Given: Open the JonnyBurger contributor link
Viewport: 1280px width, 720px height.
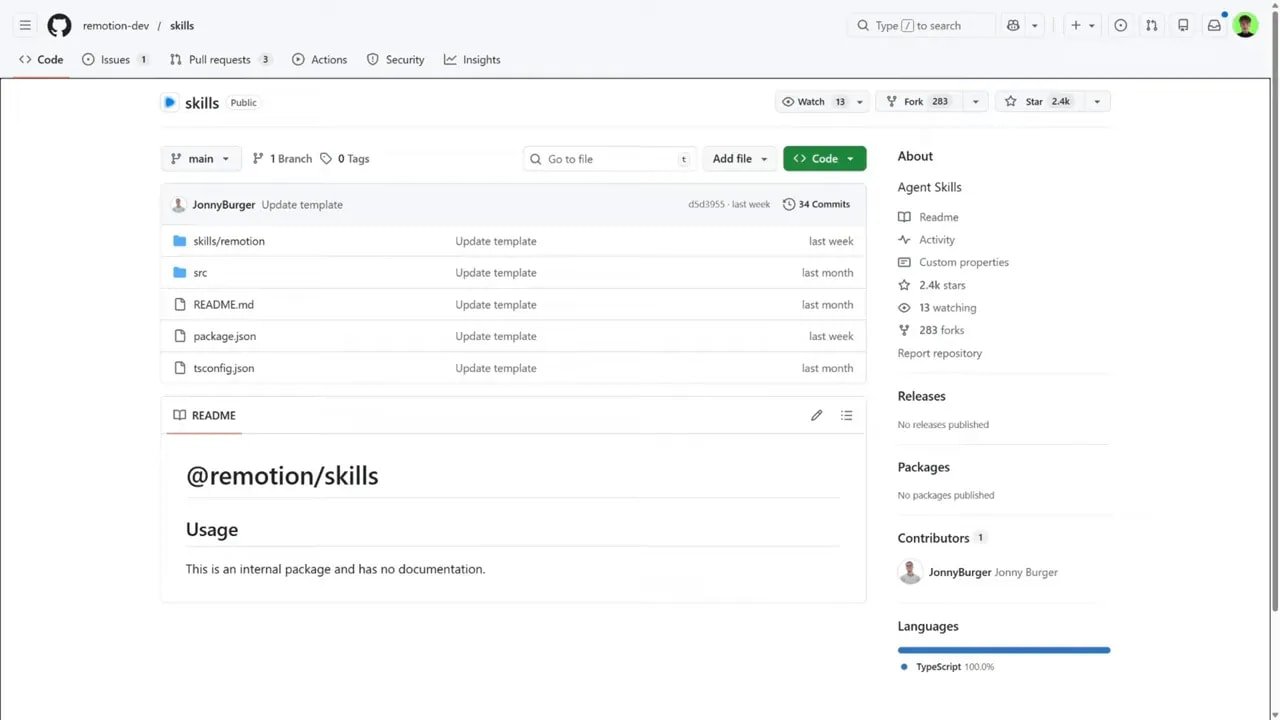Looking at the screenshot, I should [959, 572].
